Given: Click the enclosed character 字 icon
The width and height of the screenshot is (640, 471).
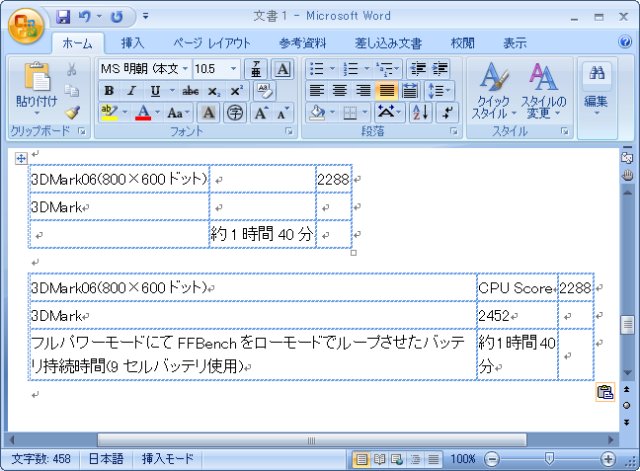Looking at the screenshot, I should coord(234,113).
